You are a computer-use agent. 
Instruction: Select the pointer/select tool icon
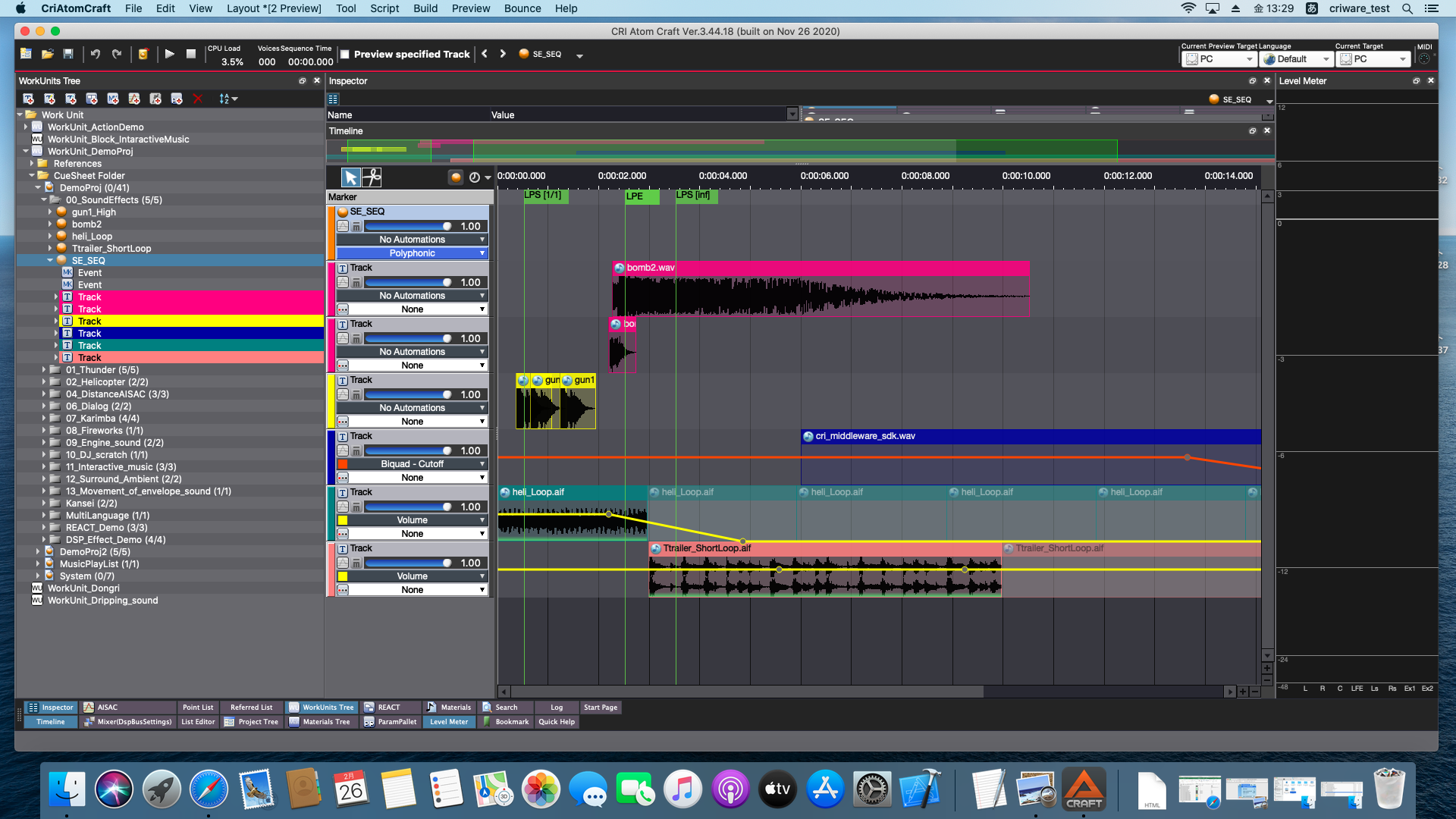(x=351, y=177)
